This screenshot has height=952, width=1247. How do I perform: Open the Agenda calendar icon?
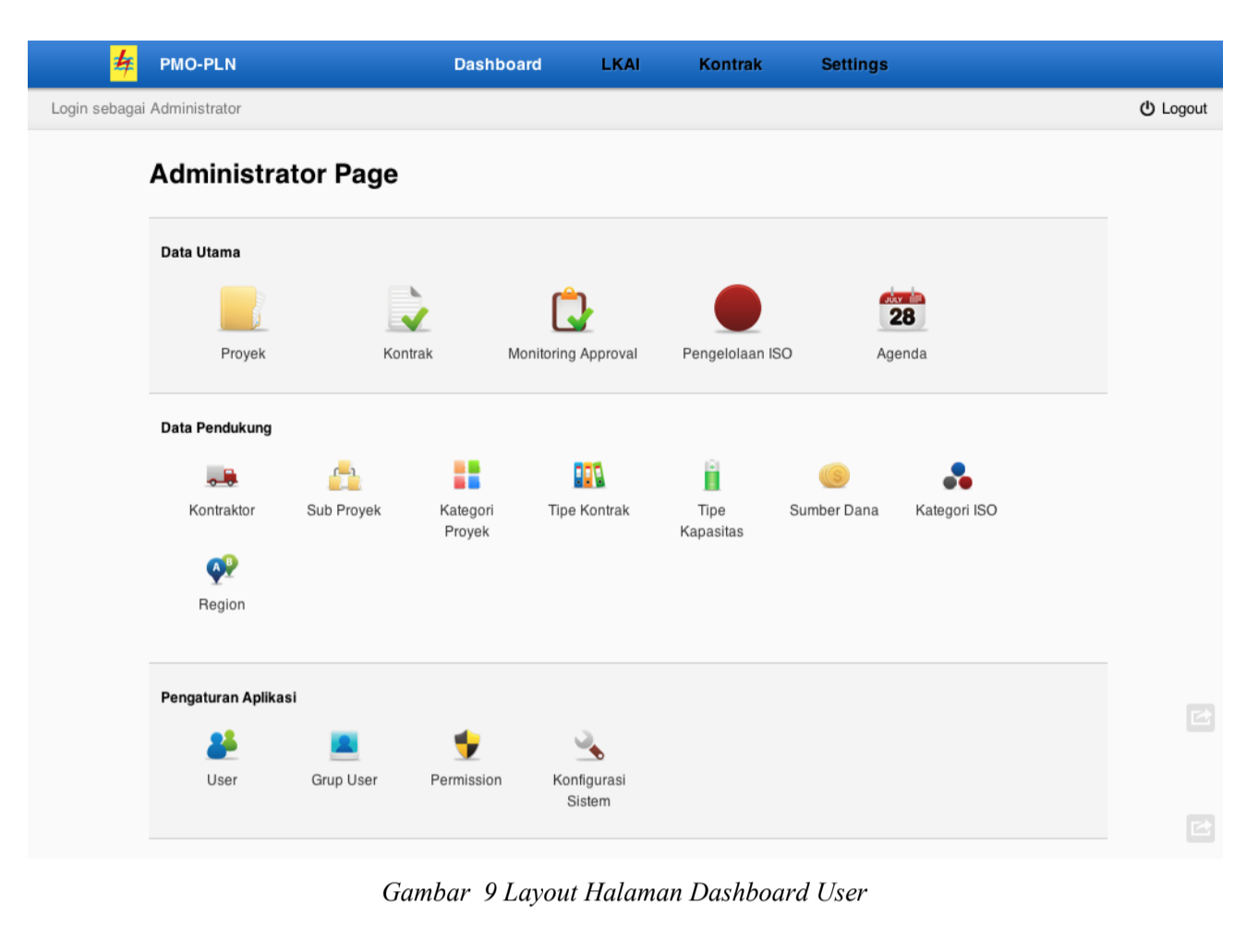click(902, 309)
